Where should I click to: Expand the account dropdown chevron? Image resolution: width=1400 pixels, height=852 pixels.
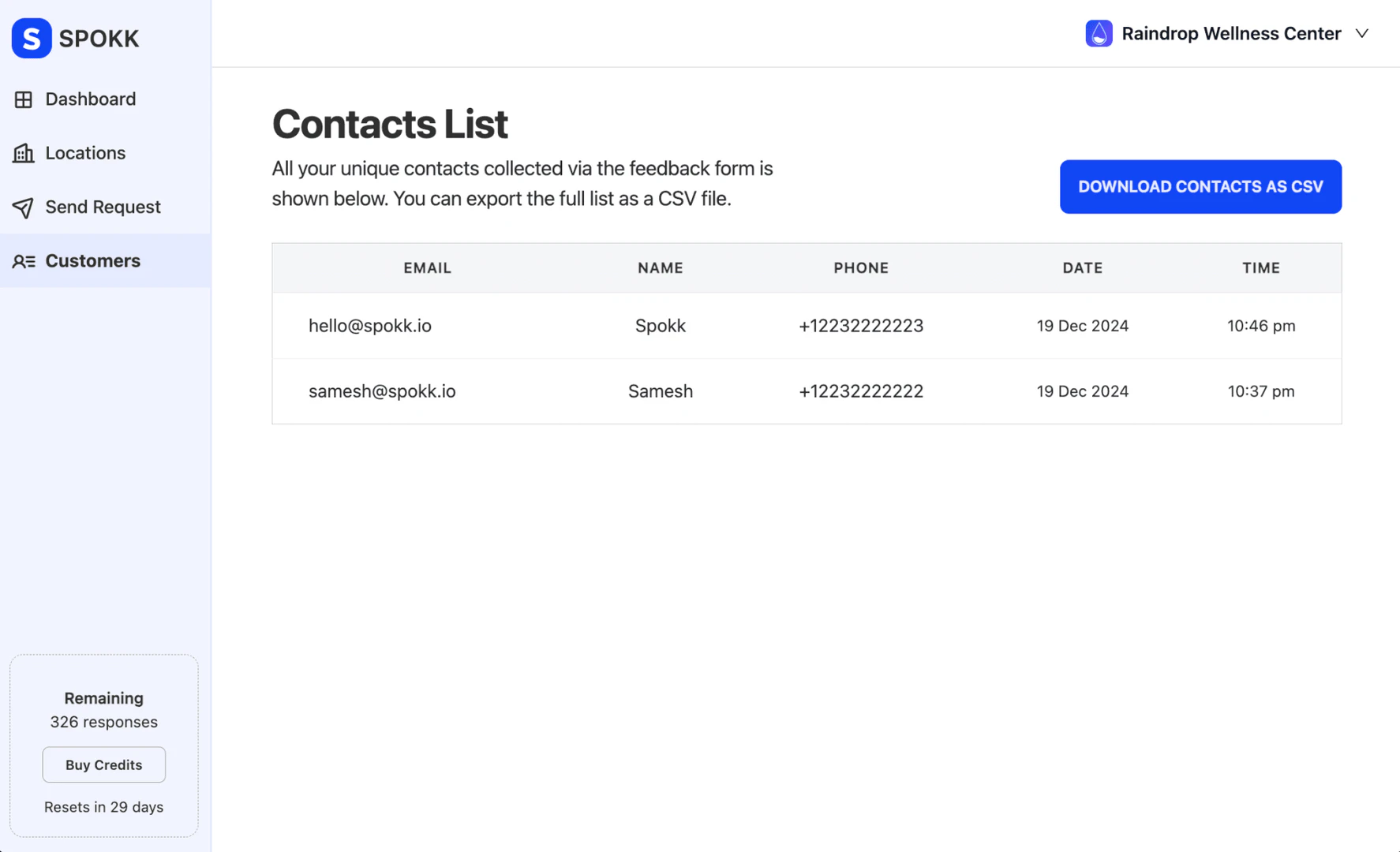(1362, 34)
